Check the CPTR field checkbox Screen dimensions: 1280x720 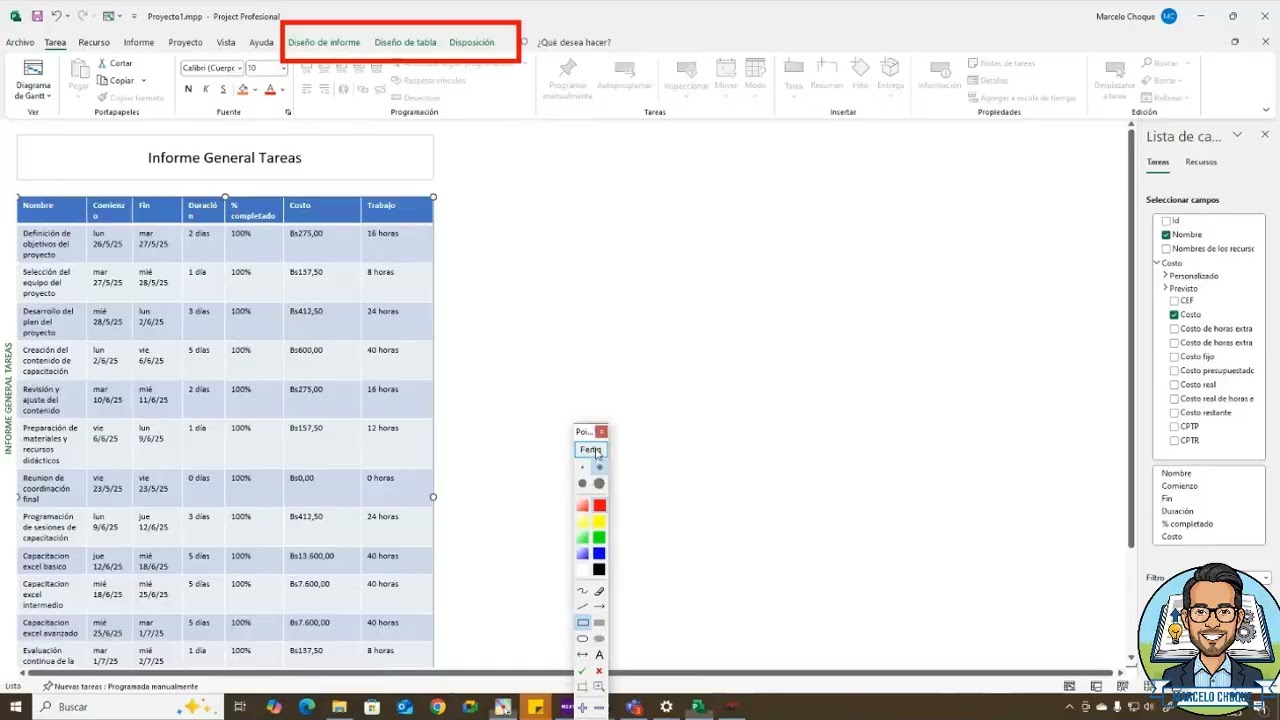[1174, 440]
